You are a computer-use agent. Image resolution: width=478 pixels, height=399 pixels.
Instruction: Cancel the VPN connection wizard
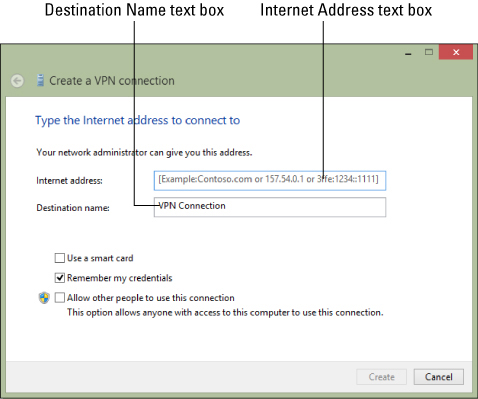(439, 377)
